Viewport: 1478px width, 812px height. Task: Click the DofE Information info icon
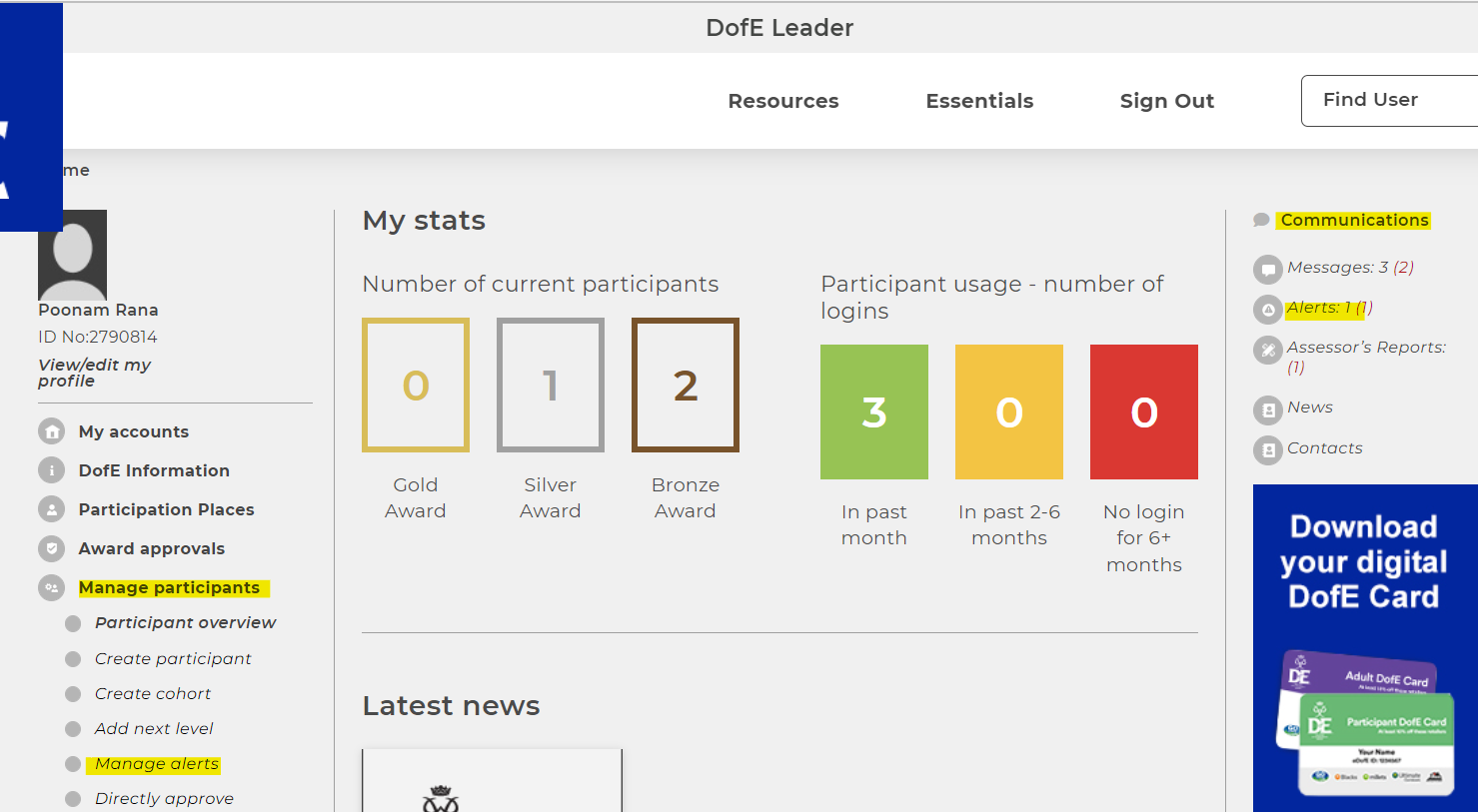51,470
